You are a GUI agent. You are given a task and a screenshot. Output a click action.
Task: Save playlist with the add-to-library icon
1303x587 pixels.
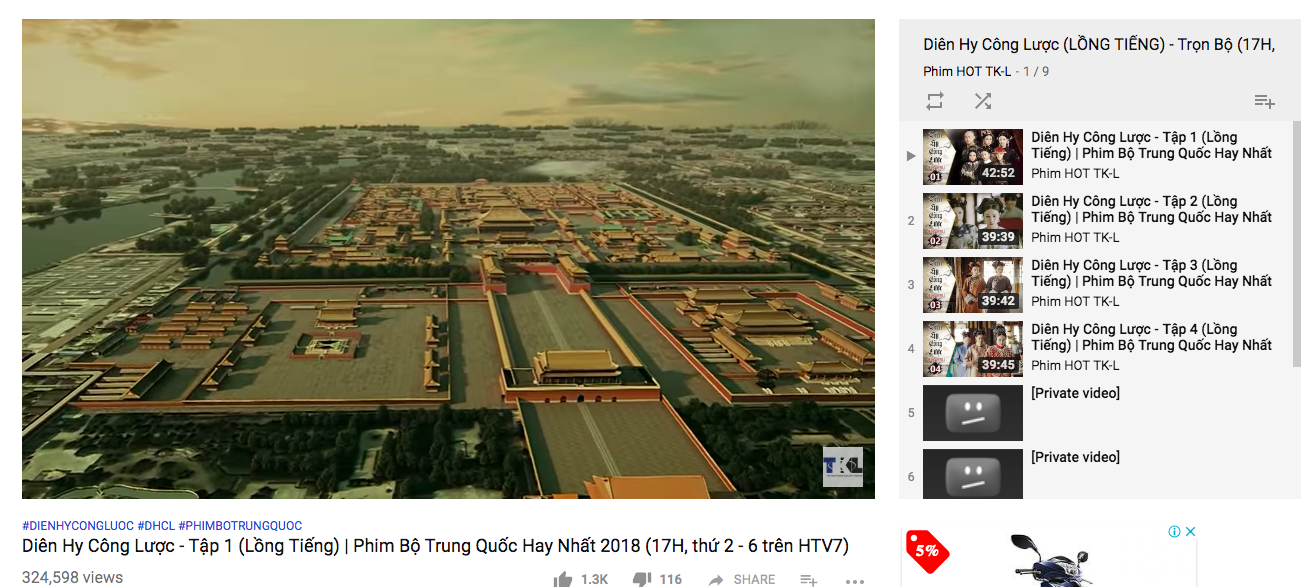[x=1264, y=101]
